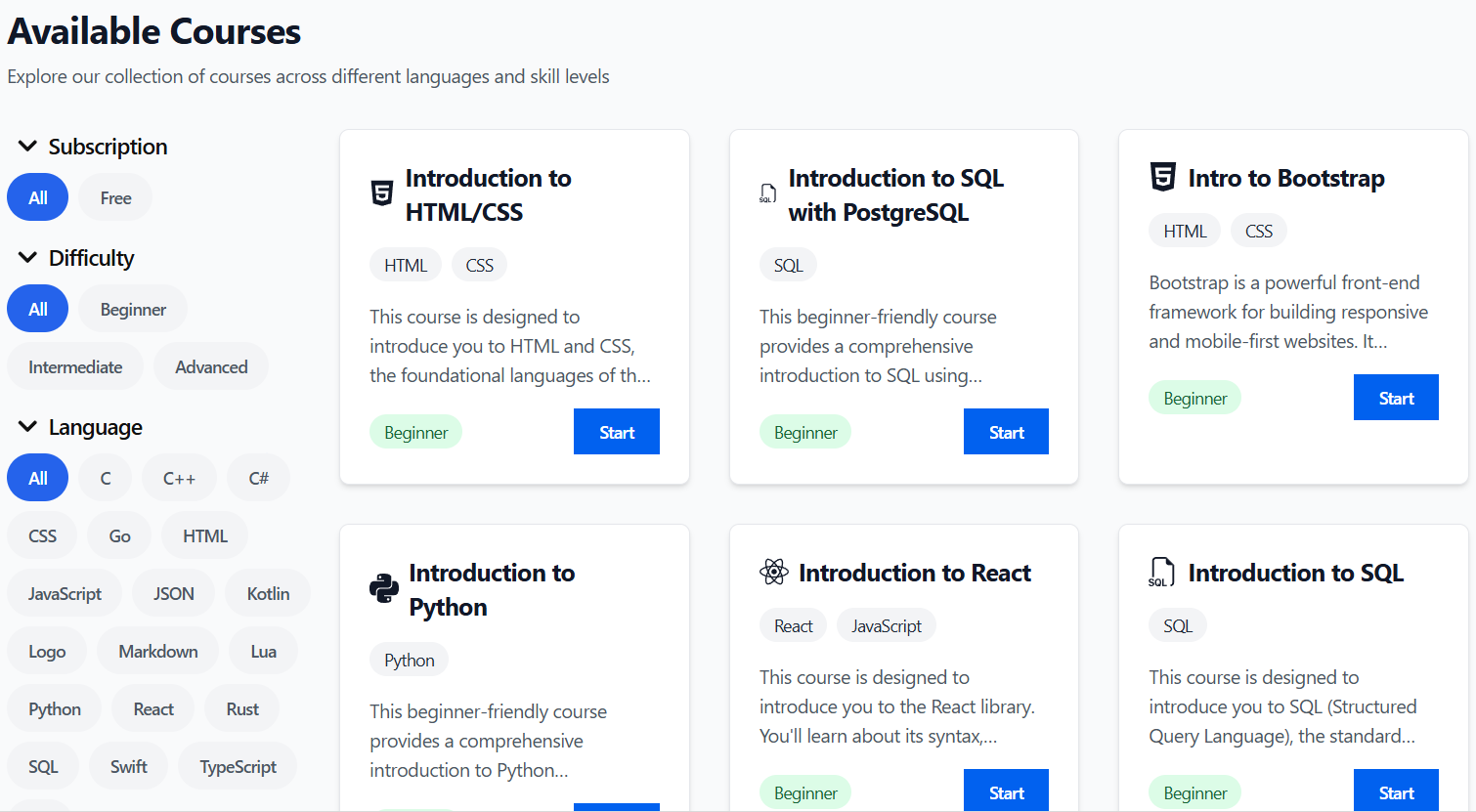Filter by Kotlin language
Image resolution: width=1476 pixels, height=812 pixels.
[268, 593]
